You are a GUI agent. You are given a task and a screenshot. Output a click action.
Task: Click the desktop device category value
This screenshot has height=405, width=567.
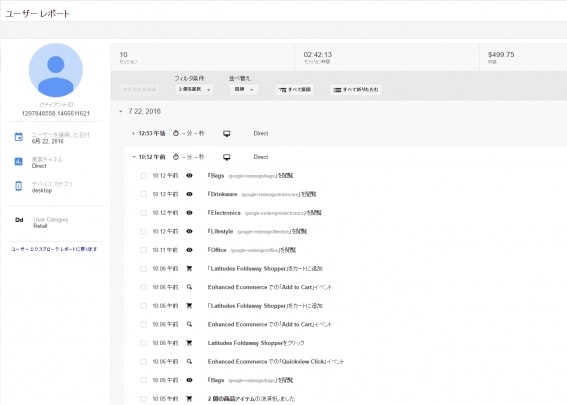pos(42,190)
